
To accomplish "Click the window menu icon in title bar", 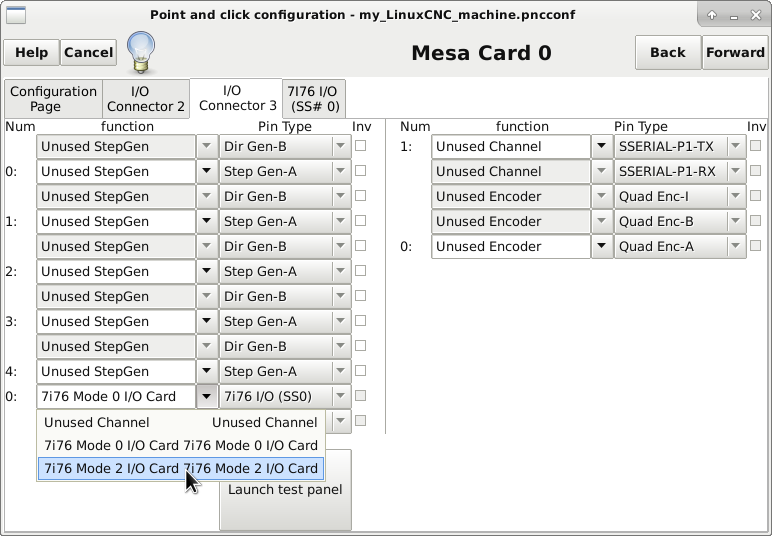I will pos(16,15).
